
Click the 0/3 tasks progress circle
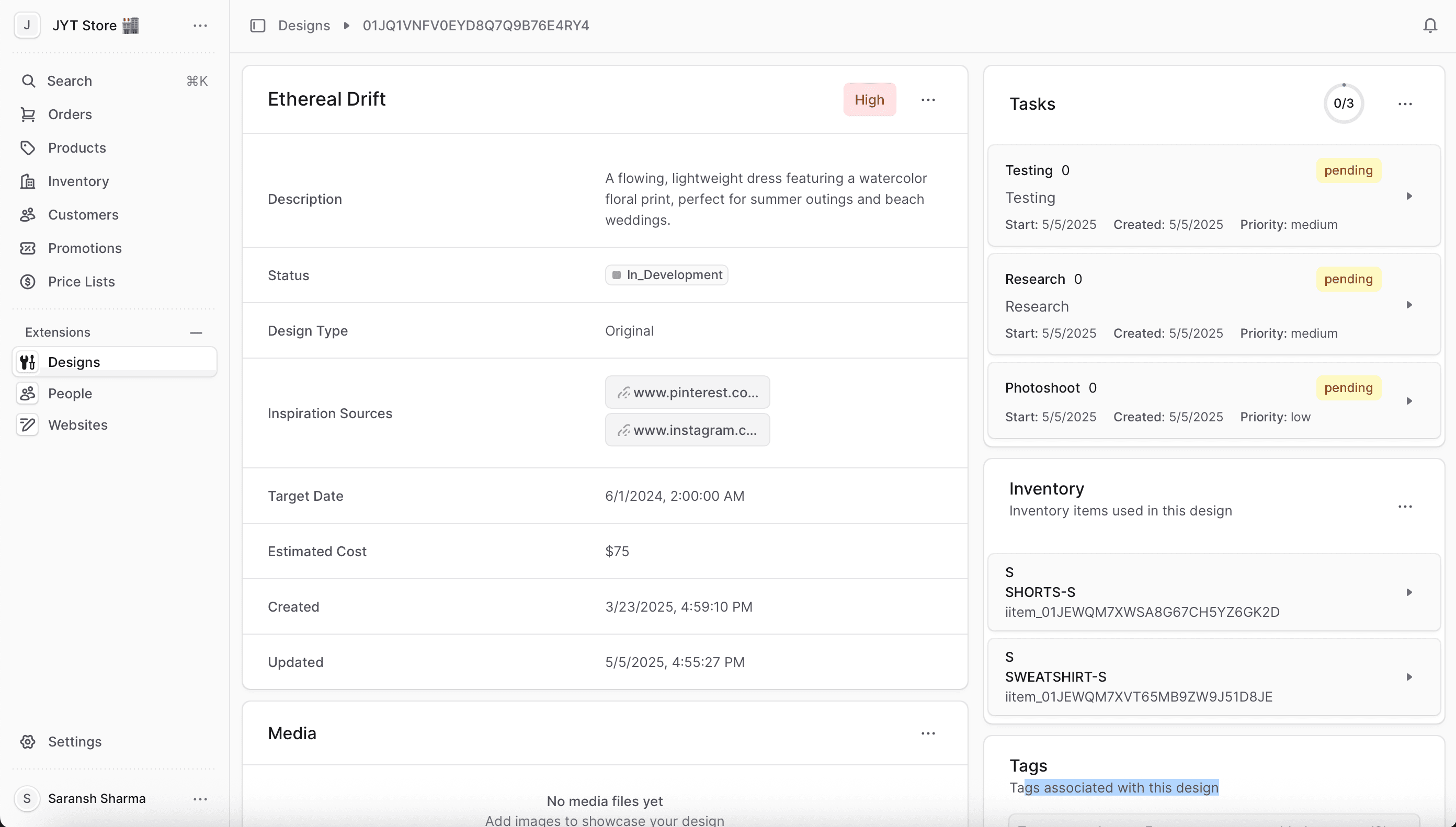tap(1343, 104)
